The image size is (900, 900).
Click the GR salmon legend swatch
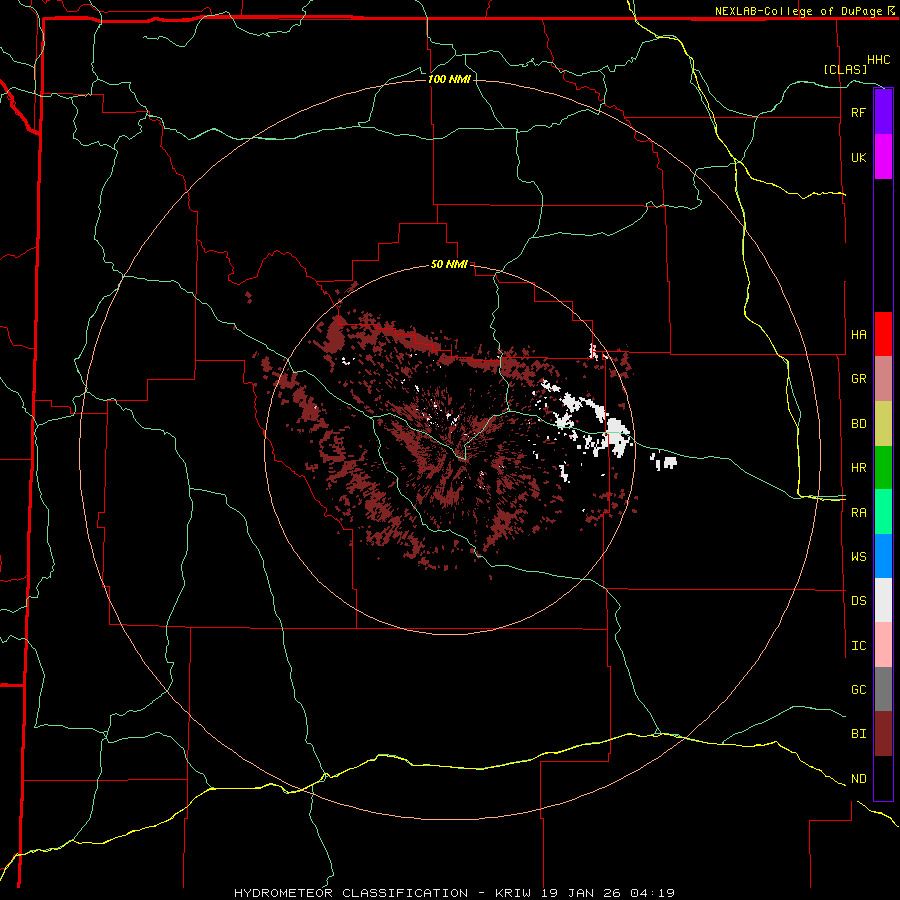click(x=883, y=378)
